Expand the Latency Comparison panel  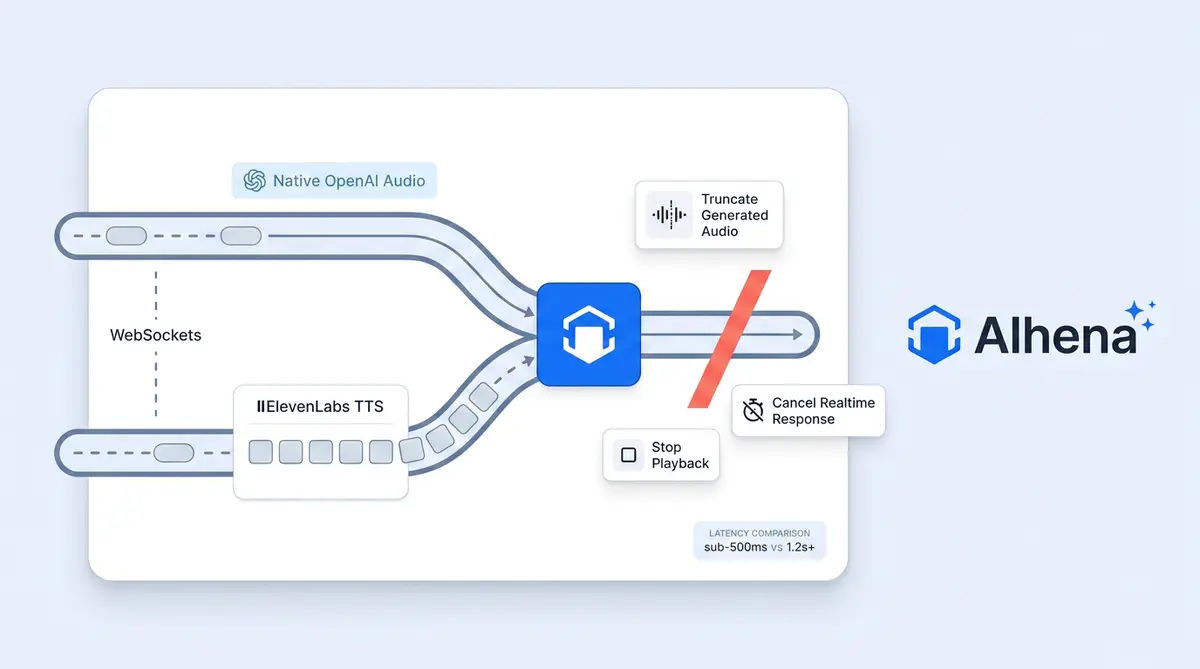tap(759, 540)
